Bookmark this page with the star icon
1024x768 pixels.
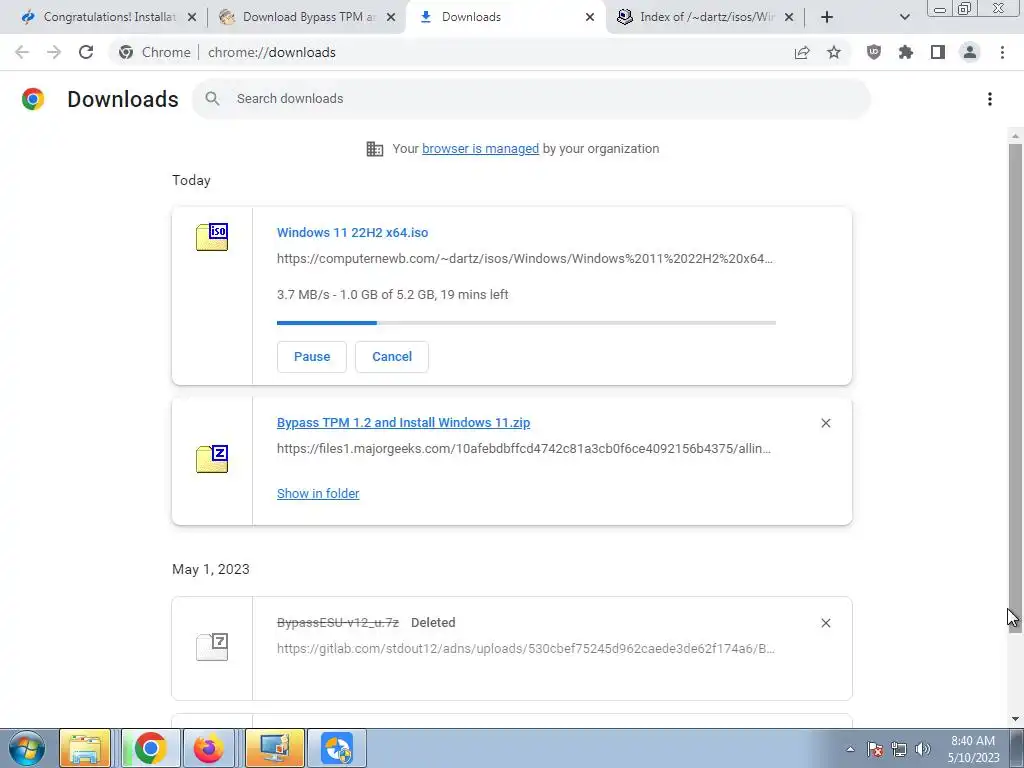click(834, 52)
